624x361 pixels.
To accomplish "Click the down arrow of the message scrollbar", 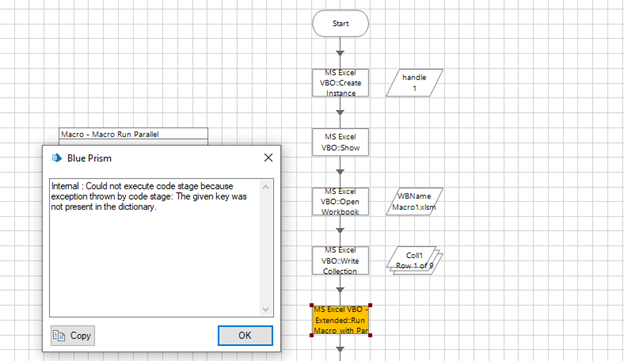I will pyautogui.click(x=266, y=309).
